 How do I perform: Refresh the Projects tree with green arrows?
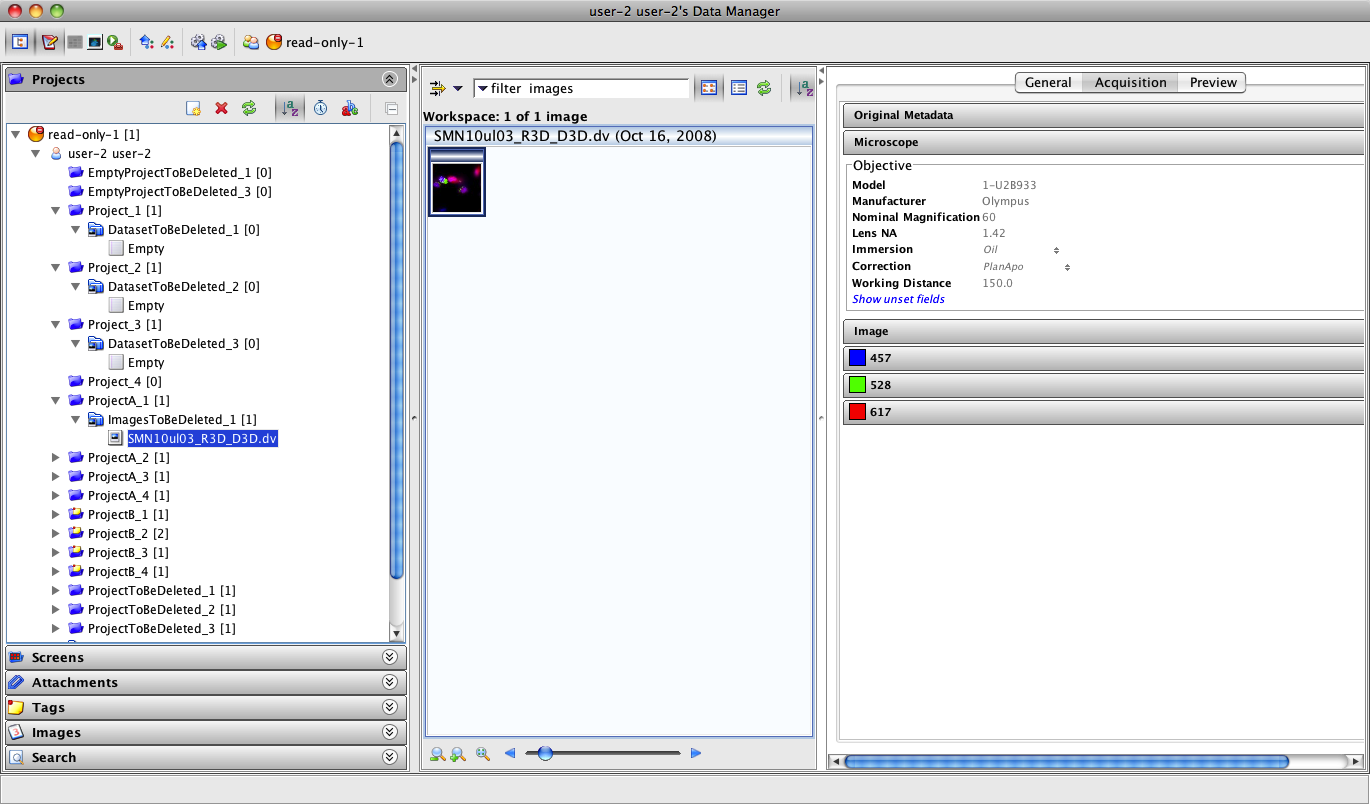249,108
